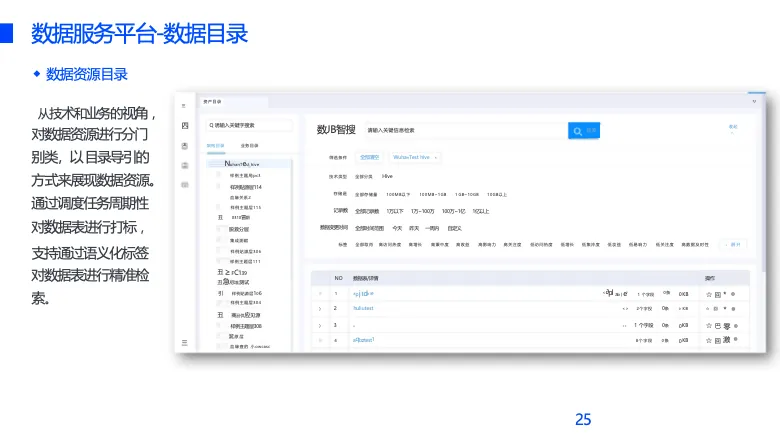Collapse the filter panel via the top-right link

(733, 127)
